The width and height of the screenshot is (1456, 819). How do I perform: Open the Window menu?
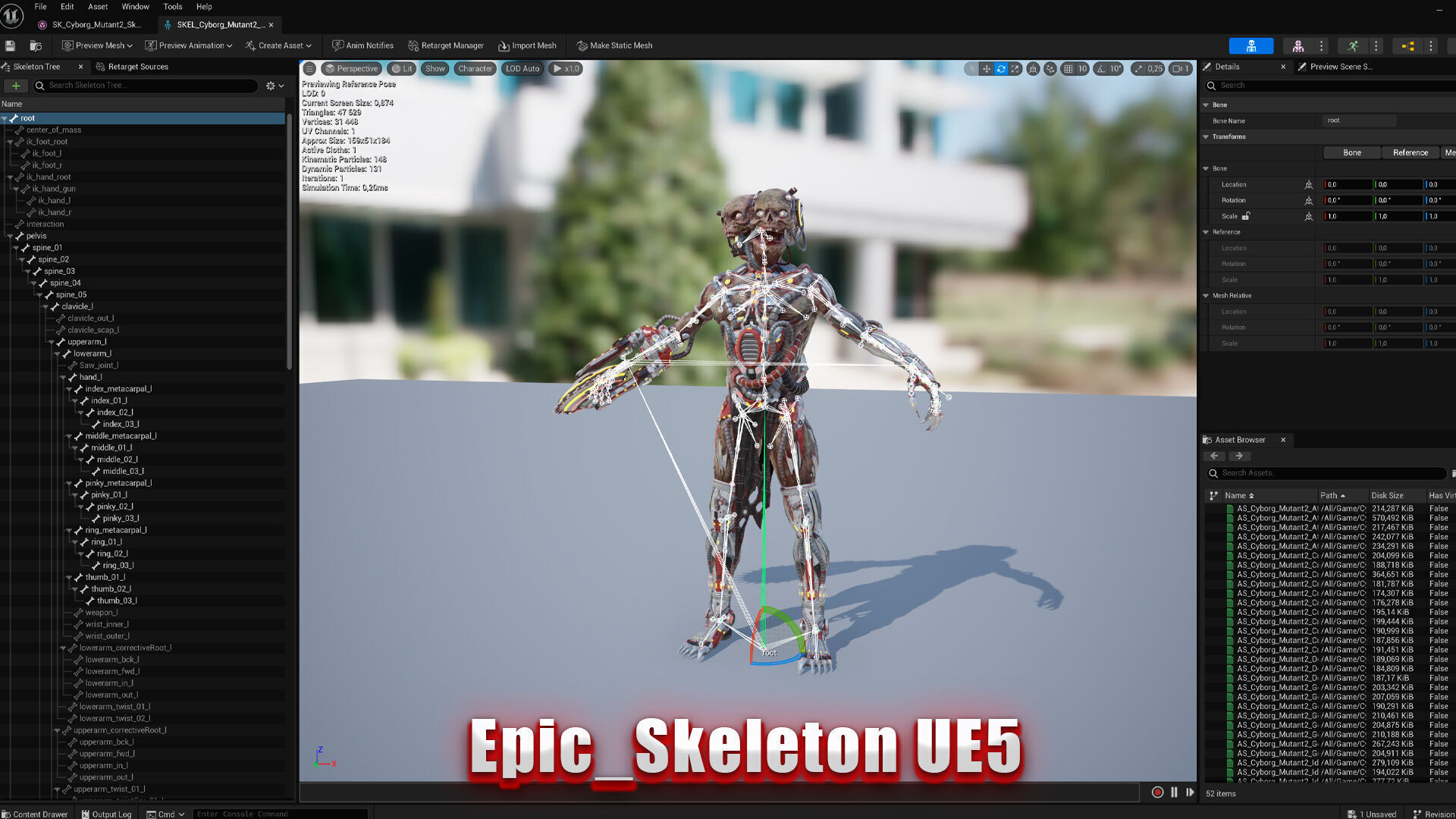coord(135,7)
